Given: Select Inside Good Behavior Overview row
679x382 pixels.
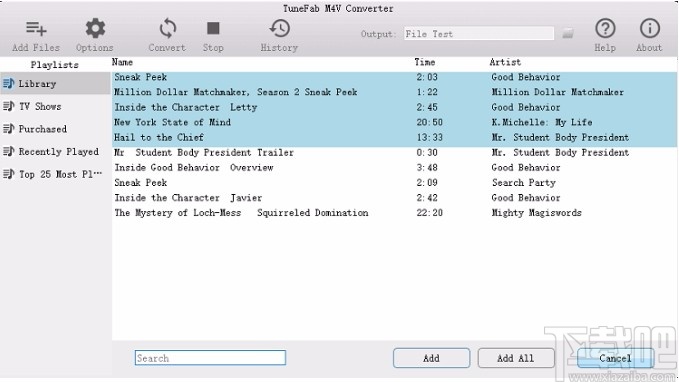Looking at the screenshot, I should pyautogui.click(x=394, y=168).
